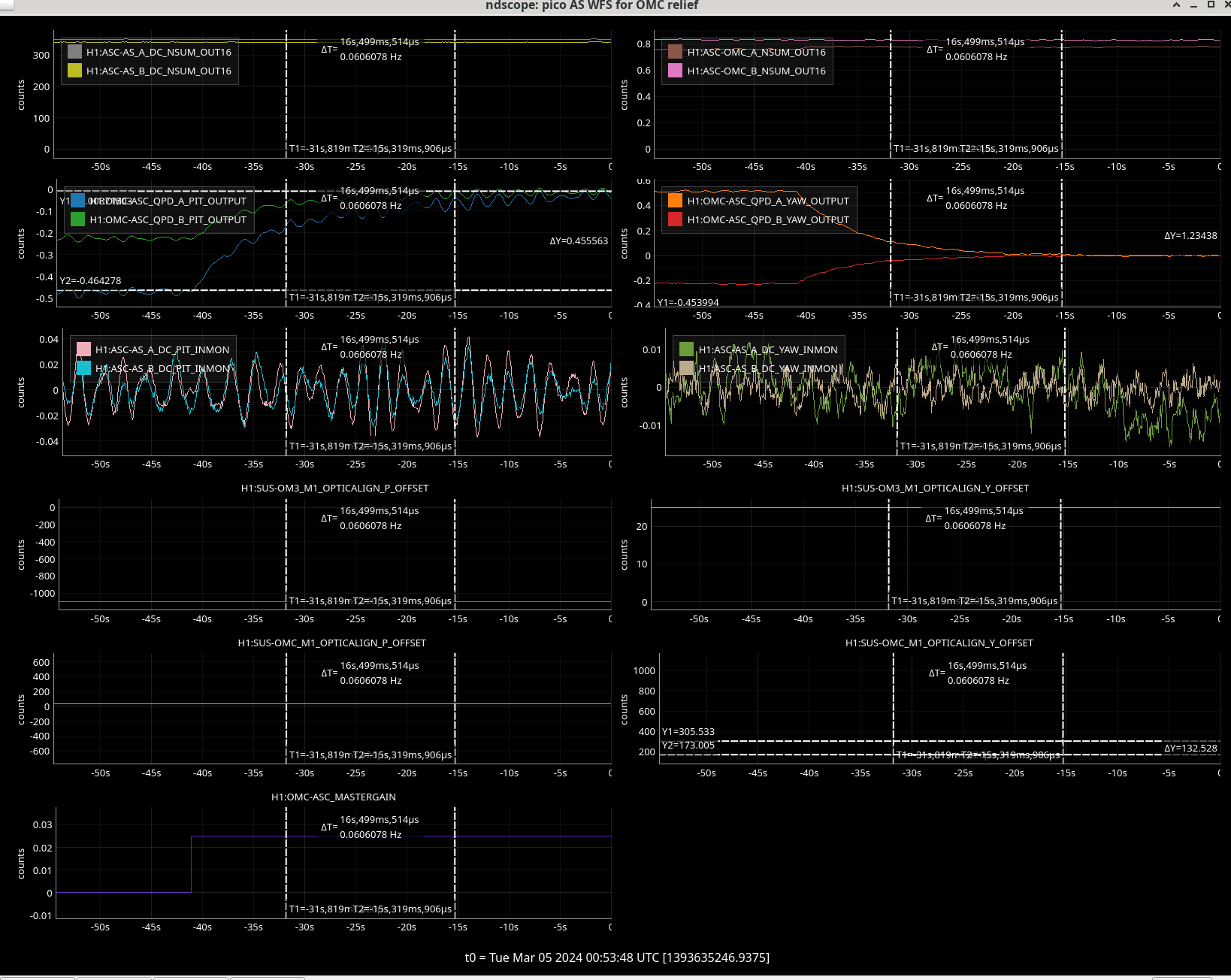
Task: Select Y1=305.533 cursor label in OMC Y_OFFSET plot
Action: coord(688,731)
